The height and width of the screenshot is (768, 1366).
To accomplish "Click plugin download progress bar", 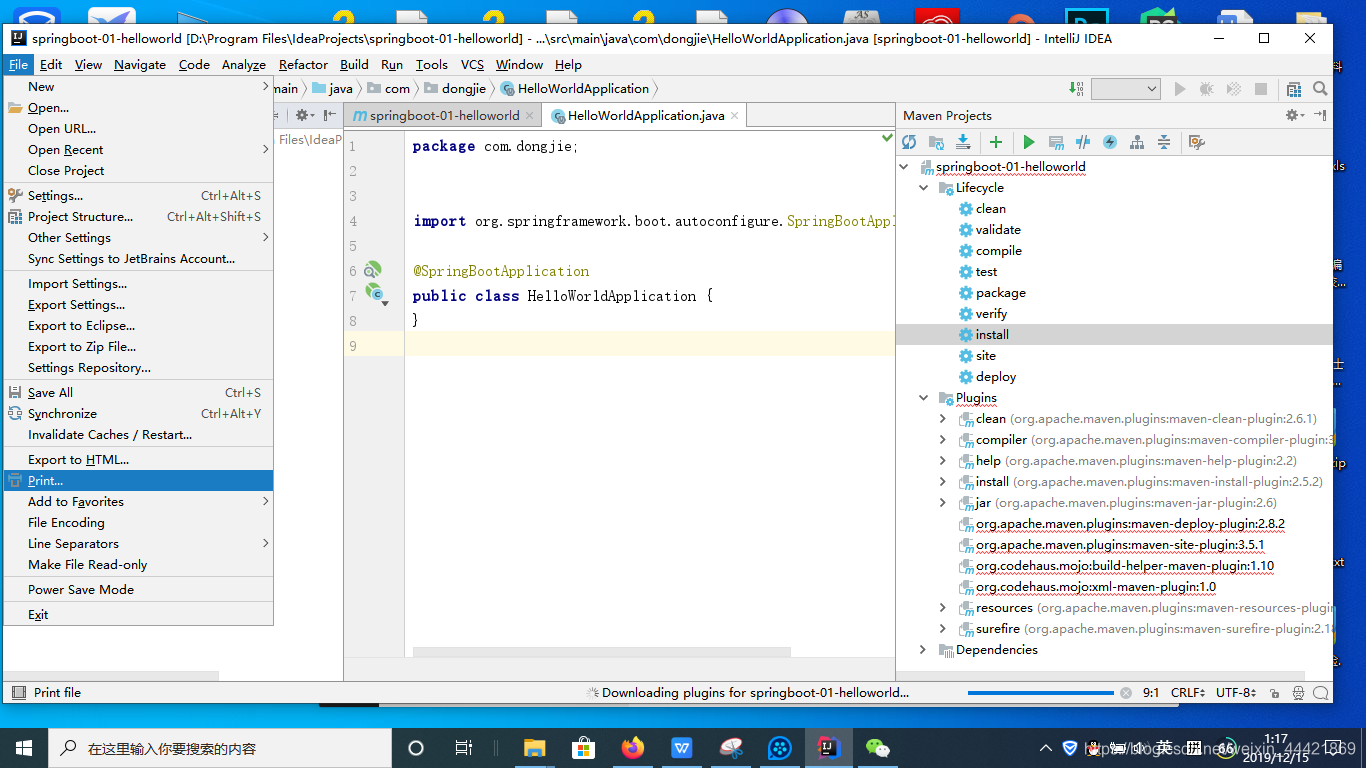I will point(1040,692).
